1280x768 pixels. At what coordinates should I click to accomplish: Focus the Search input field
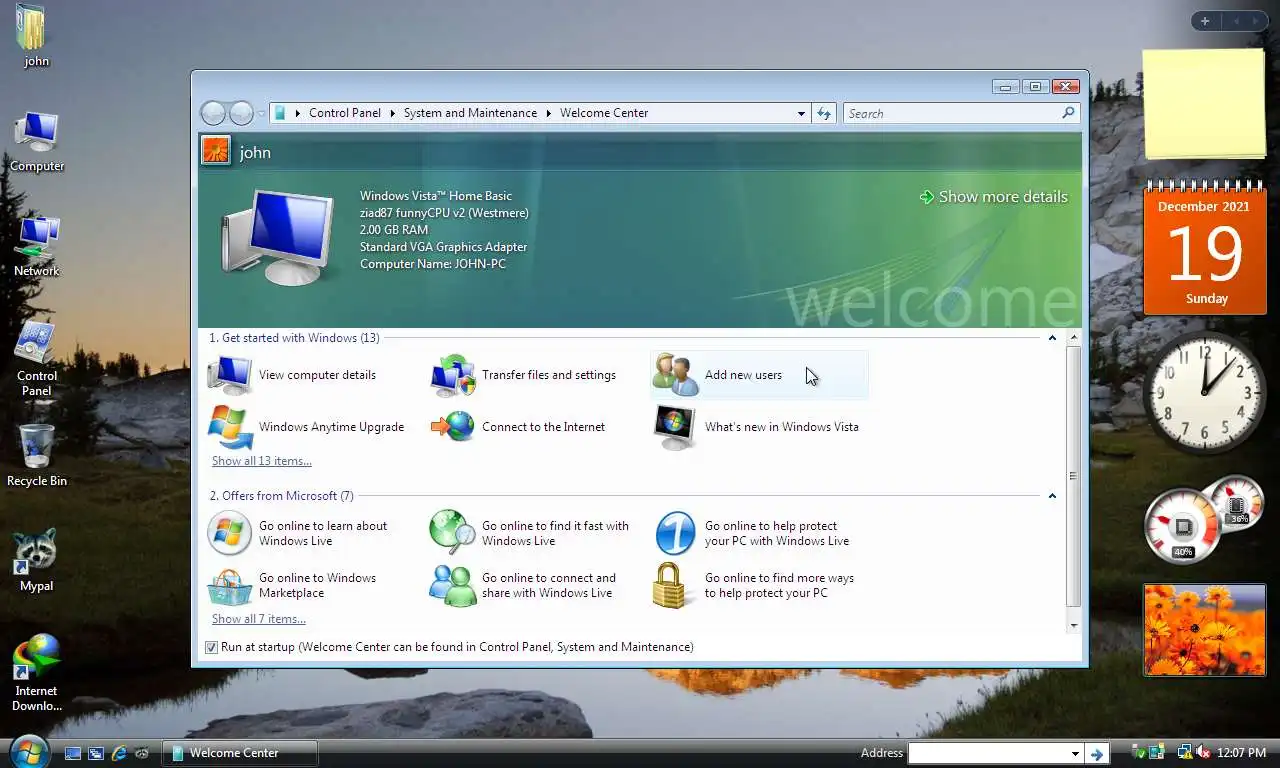point(950,113)
